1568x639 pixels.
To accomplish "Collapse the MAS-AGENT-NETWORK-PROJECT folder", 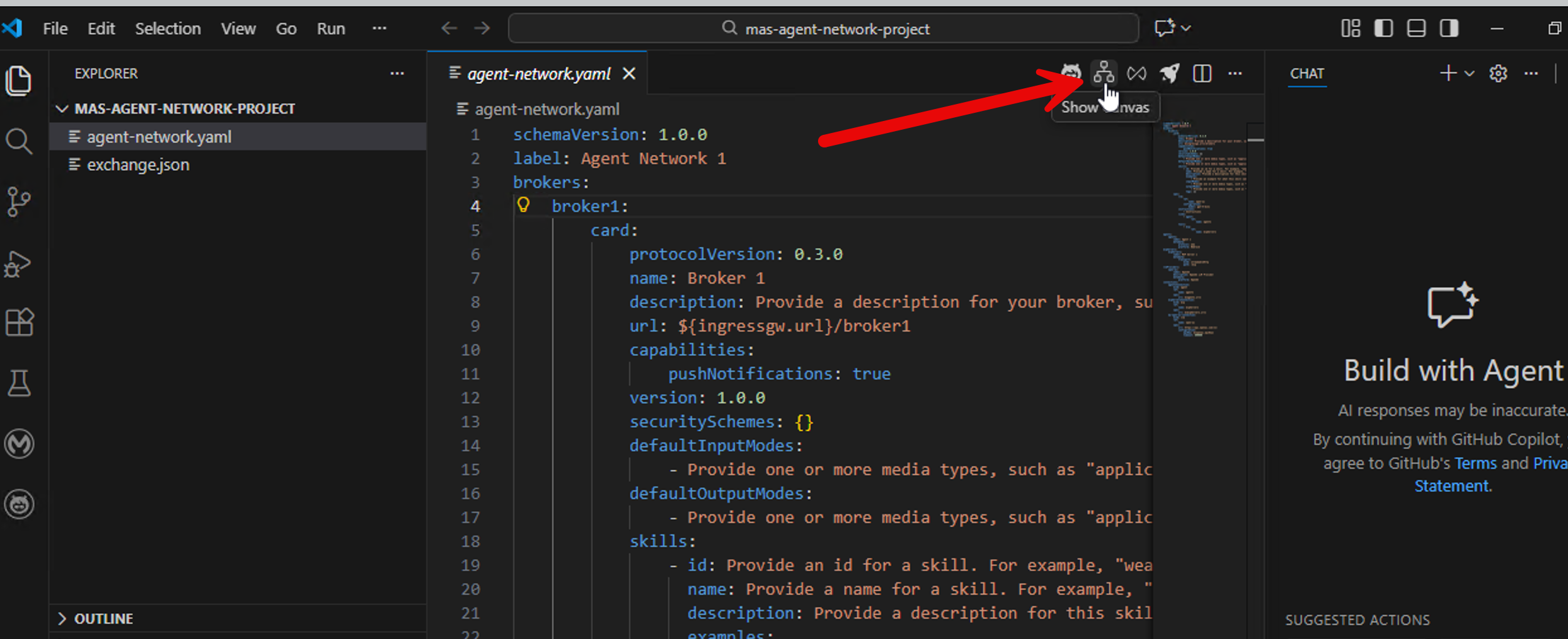I will pyautogui.click(x=62, y=108).
